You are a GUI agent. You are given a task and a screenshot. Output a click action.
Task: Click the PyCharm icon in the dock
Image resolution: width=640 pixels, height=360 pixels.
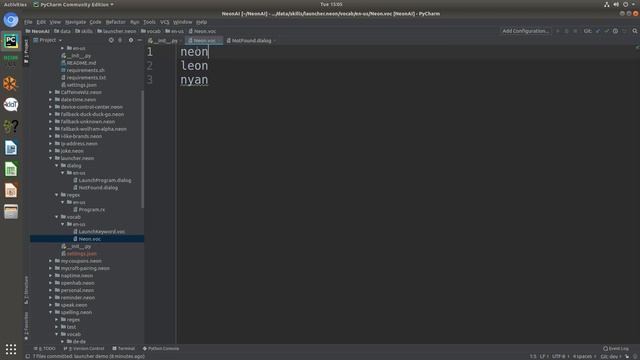(x=11, y=41)
